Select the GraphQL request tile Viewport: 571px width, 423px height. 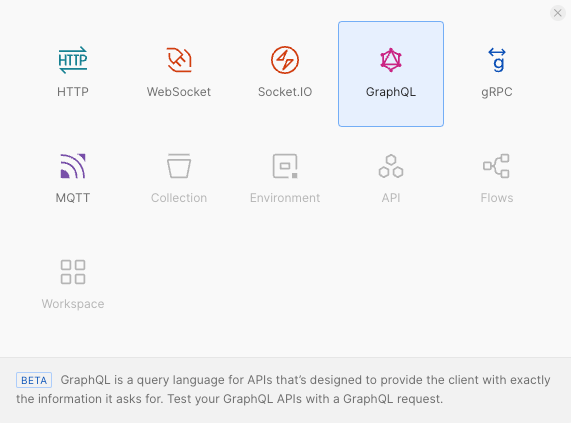(x=391, y=74)
